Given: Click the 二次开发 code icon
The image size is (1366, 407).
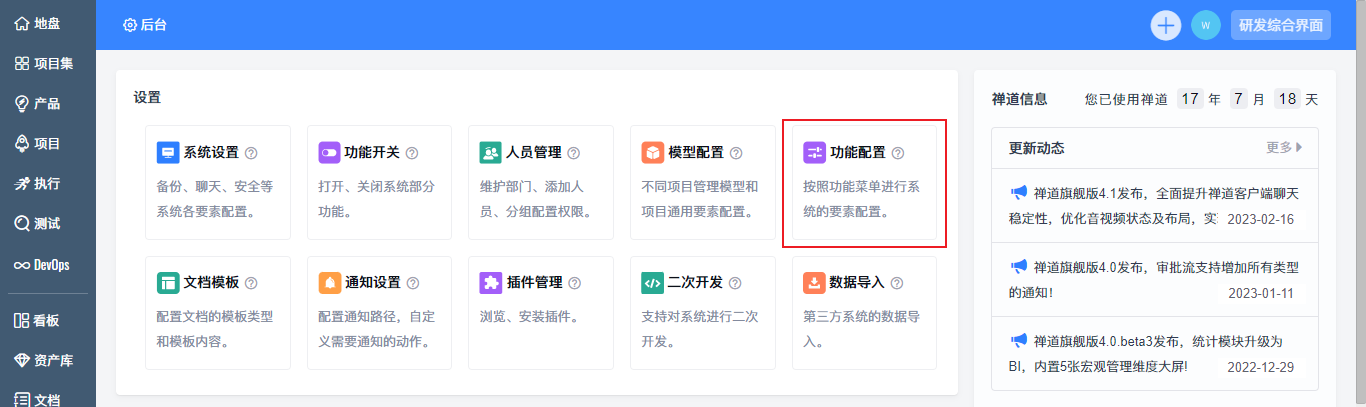Looking at the screenshot, I should coord(652,283).
